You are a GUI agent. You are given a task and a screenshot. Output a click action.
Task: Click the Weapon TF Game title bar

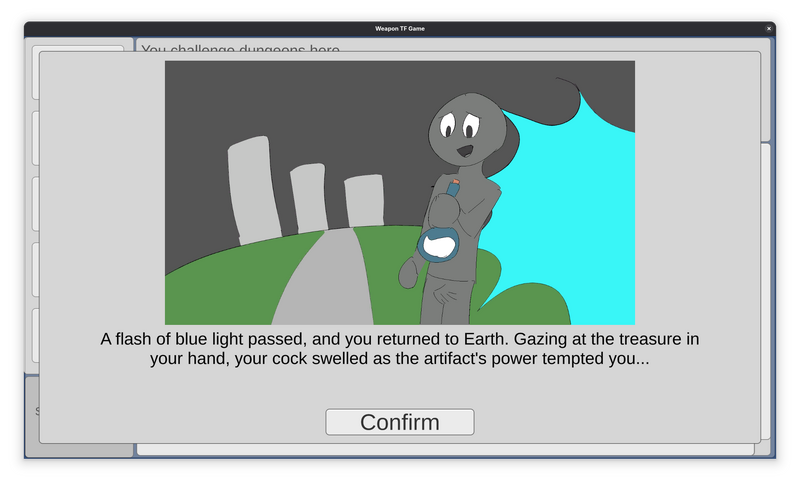coord(400,29)
